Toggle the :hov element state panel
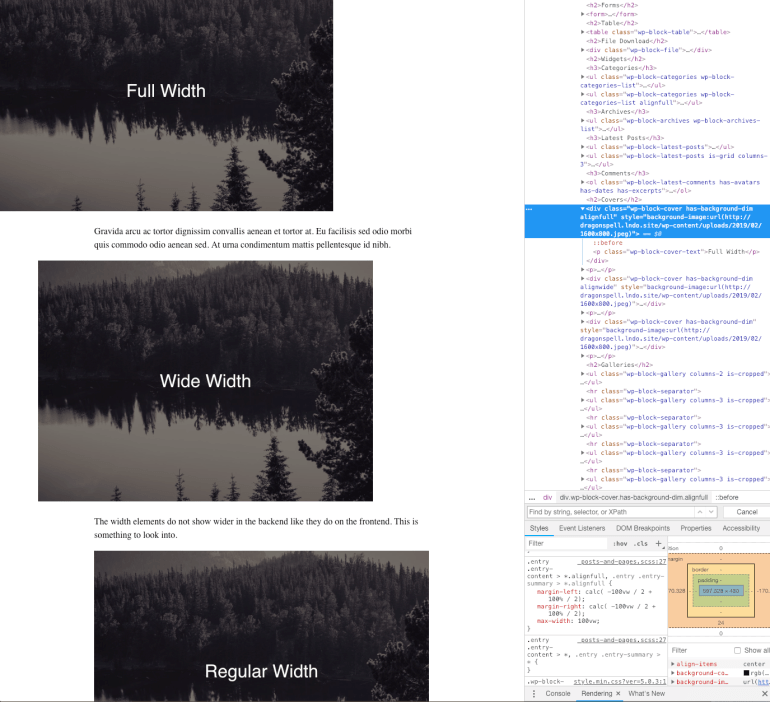The image size is (770, 702). [x=620, y=543]
